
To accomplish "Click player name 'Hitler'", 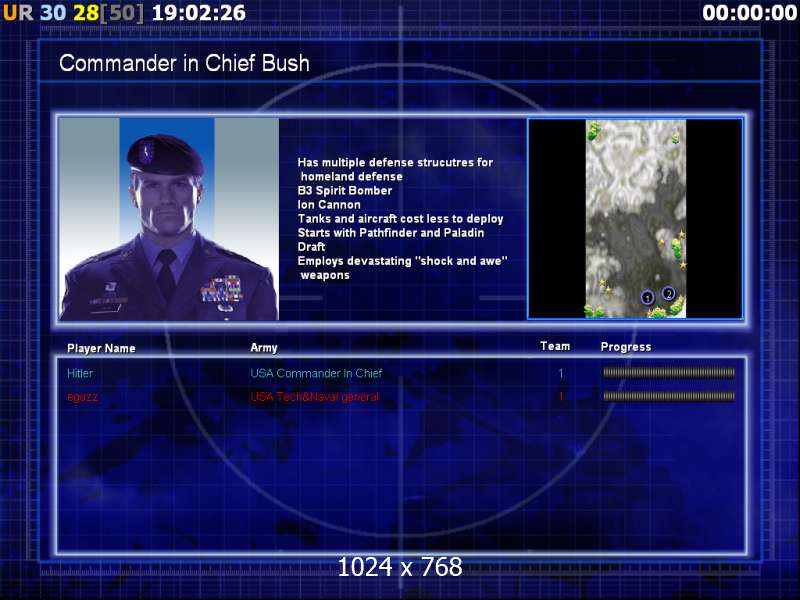I will pyautogui.click(x=80, y=373).
